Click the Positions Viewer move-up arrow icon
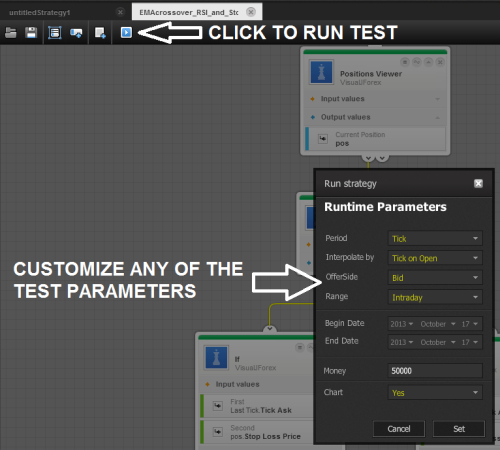The image size is (500, 450). 428,62
